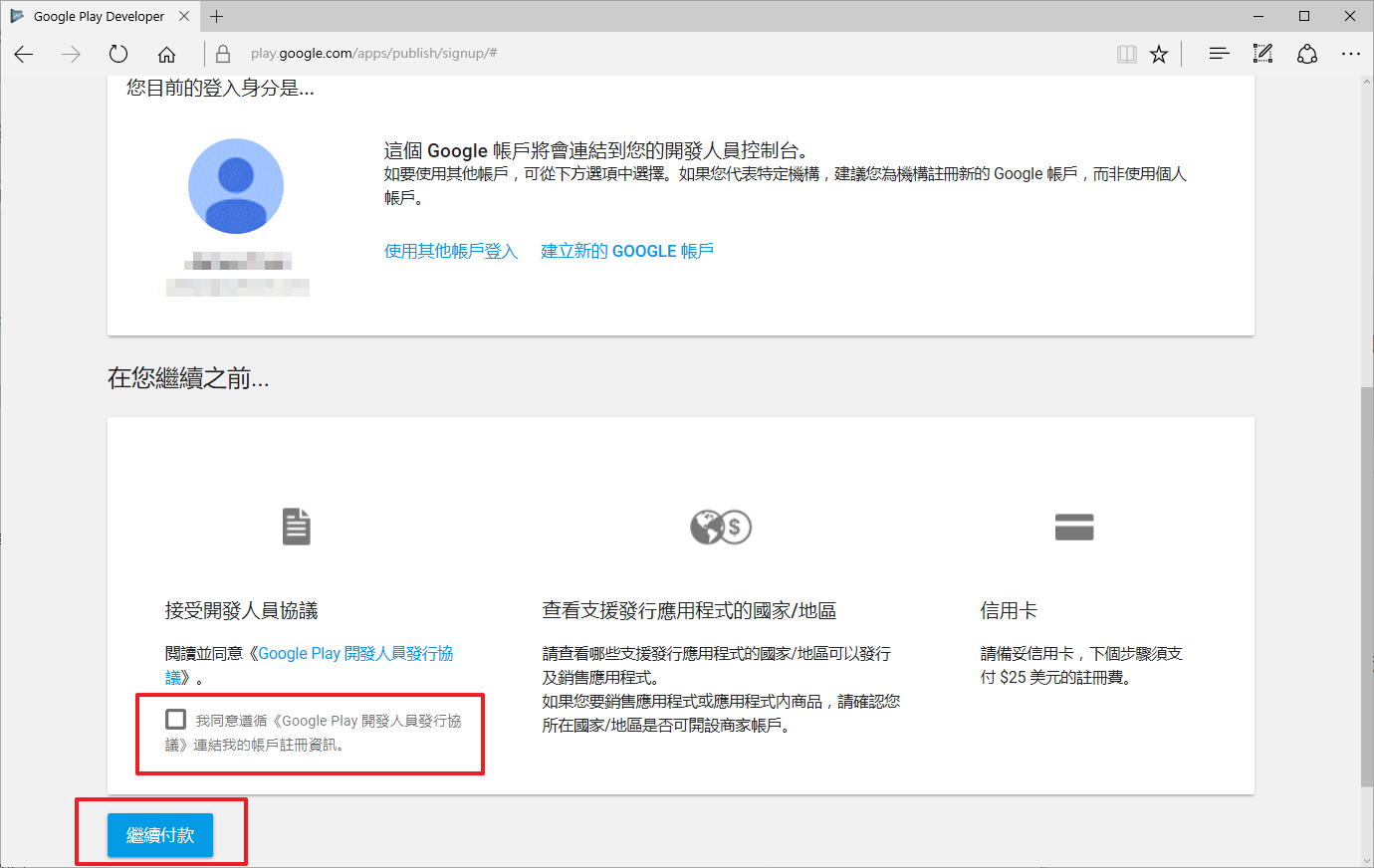This screenshot has width=1374, height=868.
Task: Click the account avatar picture
Action: click(x=236, y=186)
